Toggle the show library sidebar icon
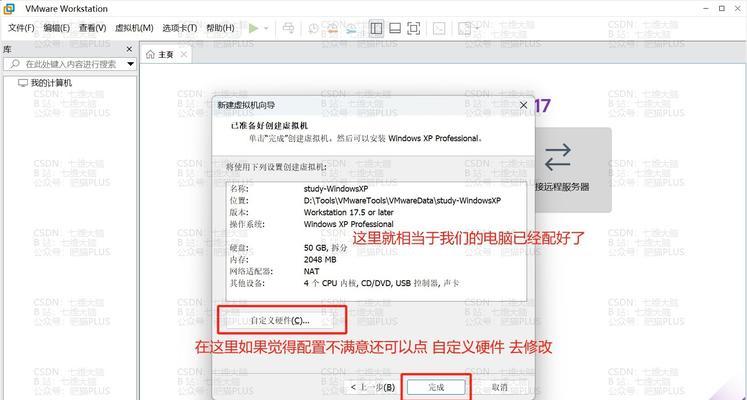 click(x=376, y=29)
